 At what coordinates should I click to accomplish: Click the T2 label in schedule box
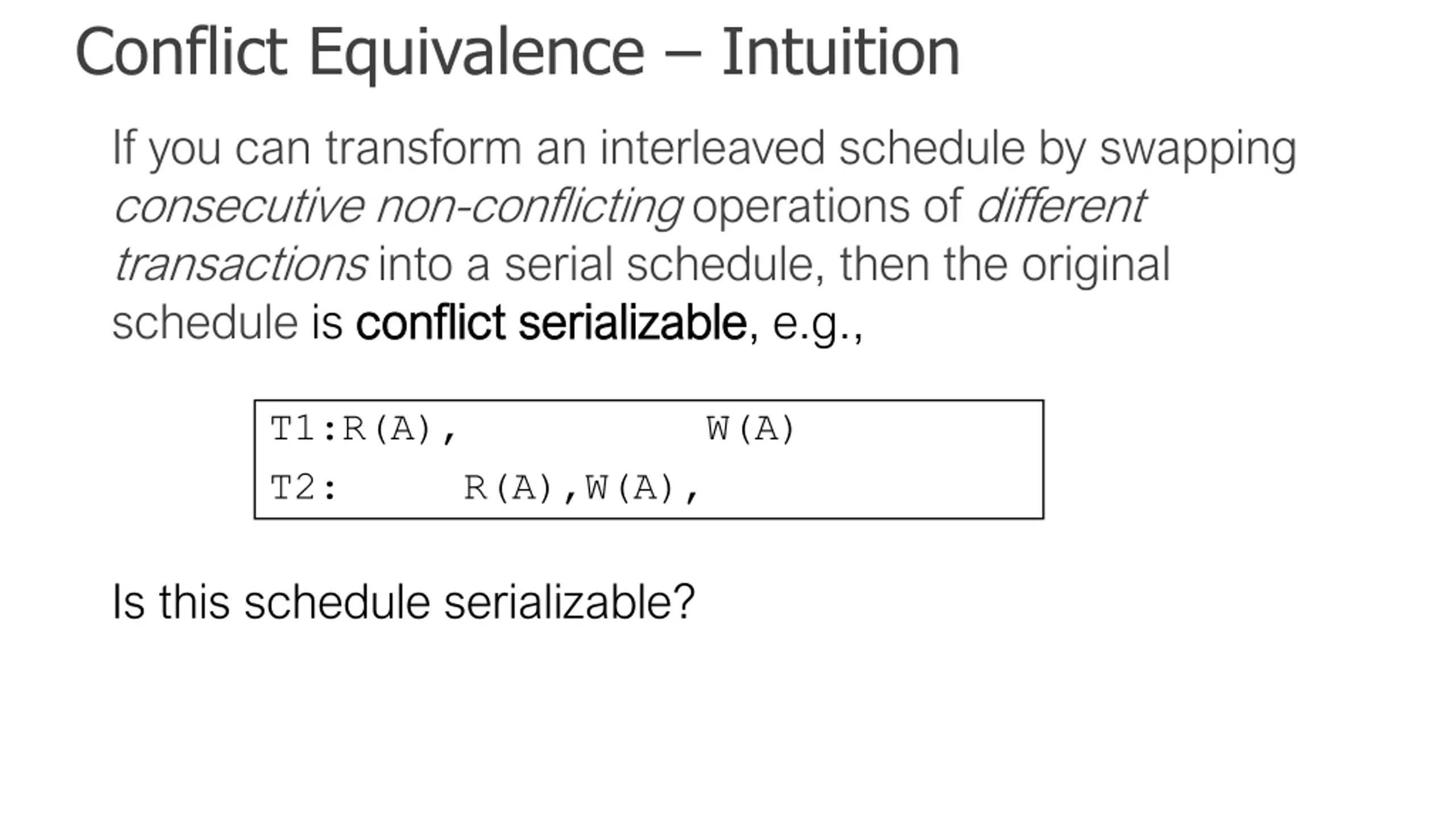pos(292,488)
